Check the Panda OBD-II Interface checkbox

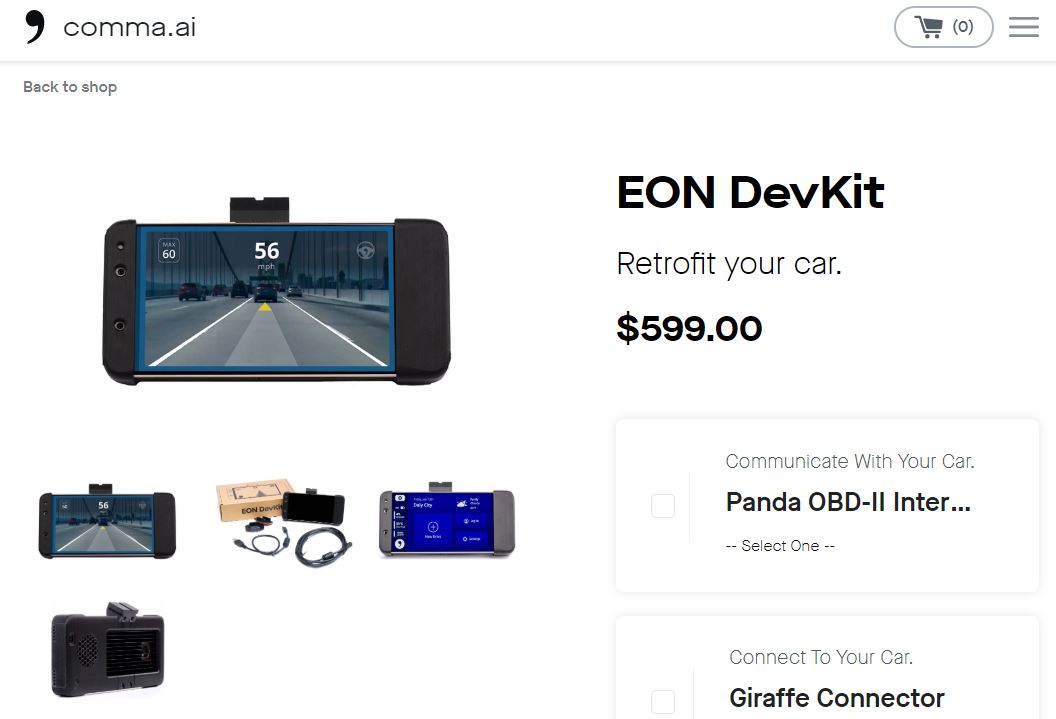(x=663, y=506)
